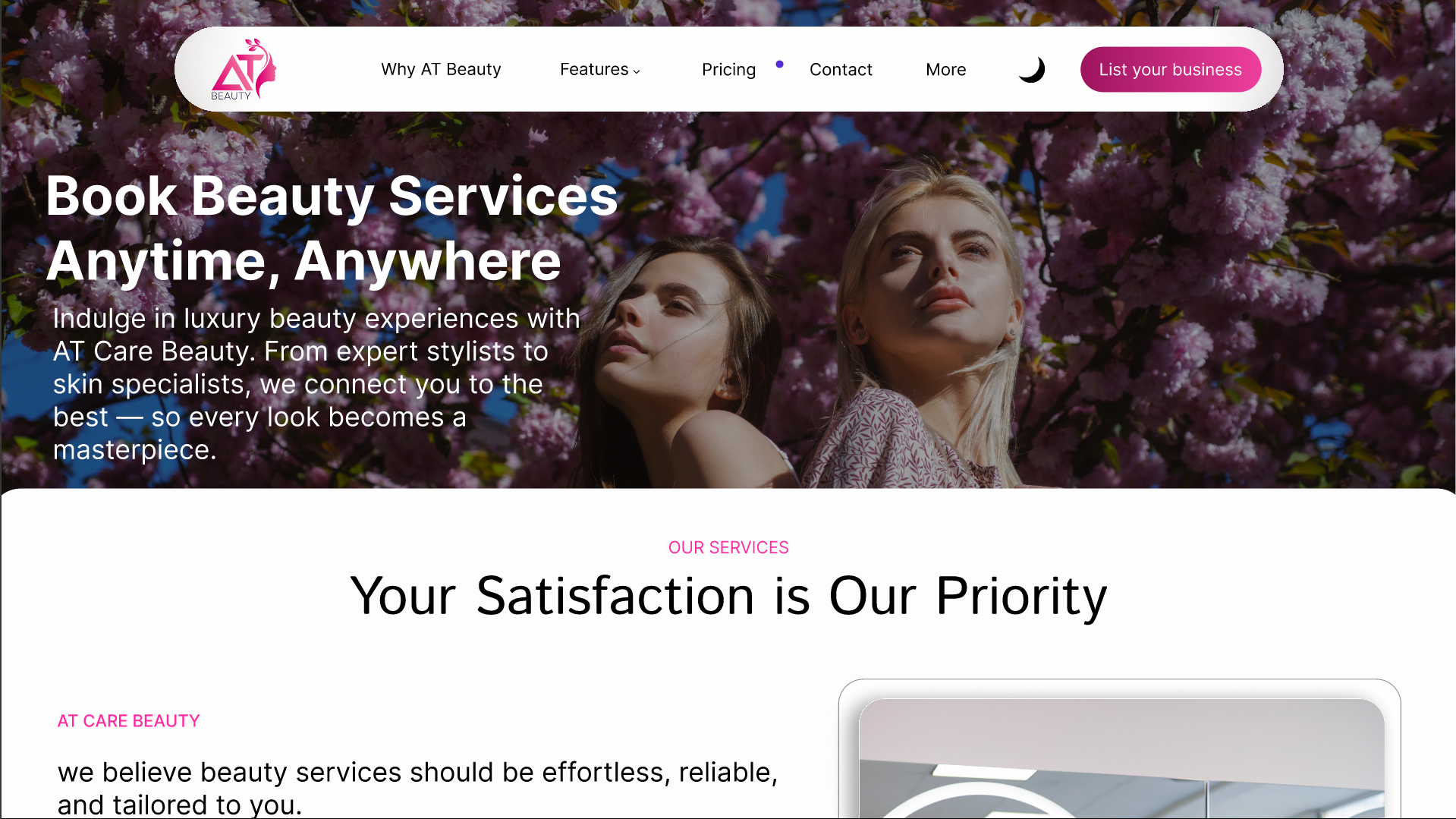Open the Contact link
Viewport: 1456px width, 819px height.
(x=841, y=69)
